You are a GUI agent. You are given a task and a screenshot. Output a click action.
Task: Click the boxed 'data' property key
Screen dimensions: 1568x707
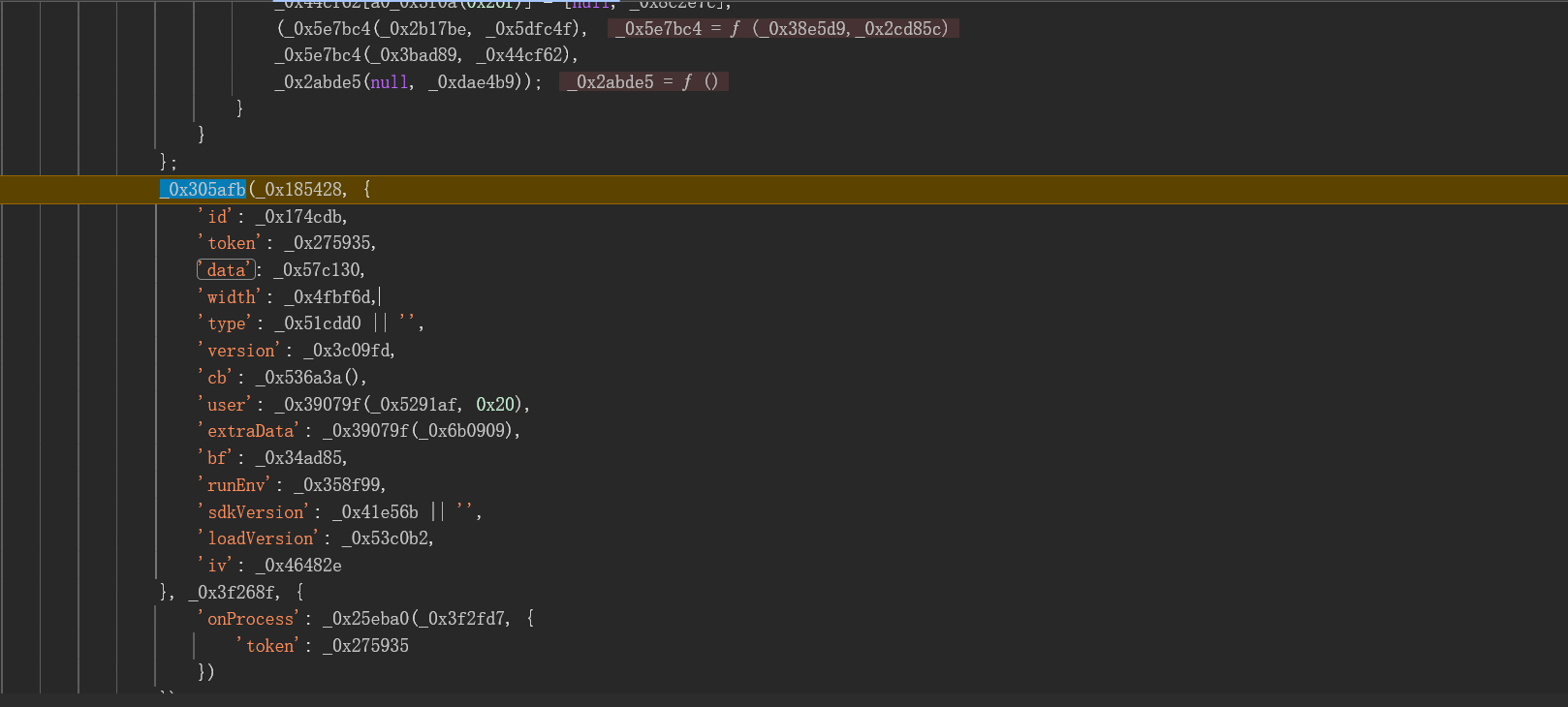click(226, 270)
